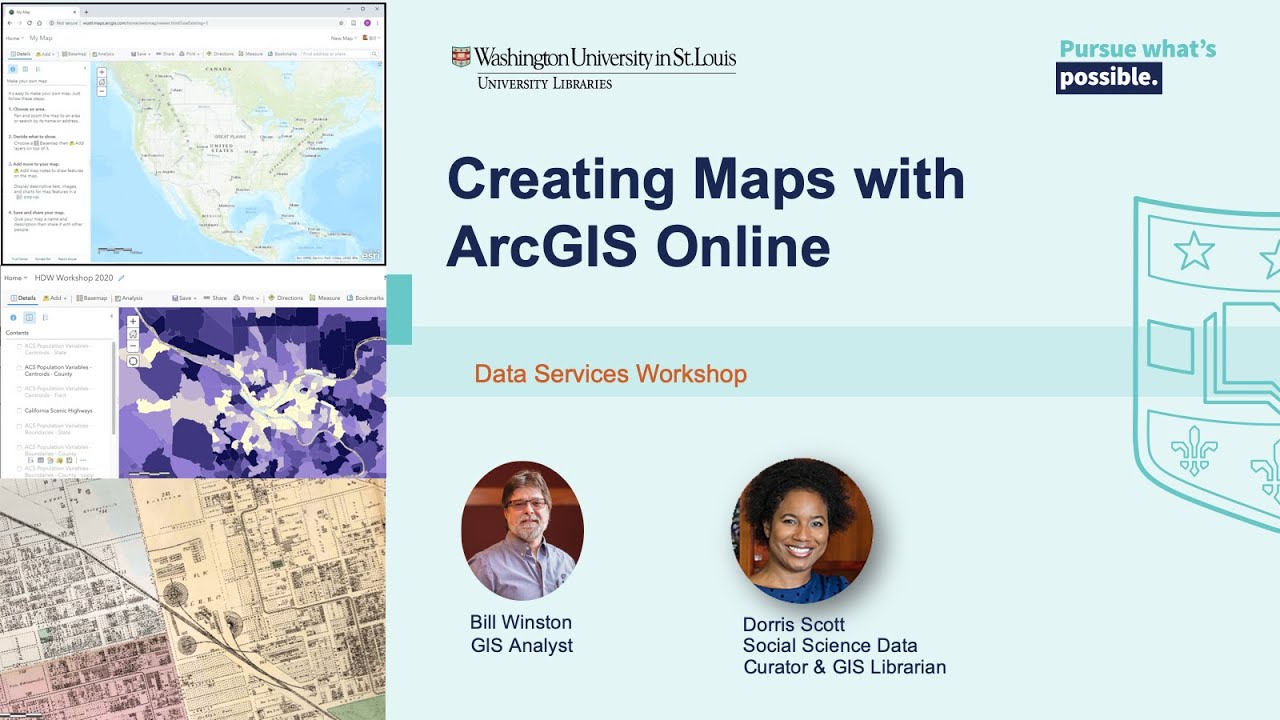
Task: Click Directions in HDW Workshop toolbar
Action: (x=285, y=298)
